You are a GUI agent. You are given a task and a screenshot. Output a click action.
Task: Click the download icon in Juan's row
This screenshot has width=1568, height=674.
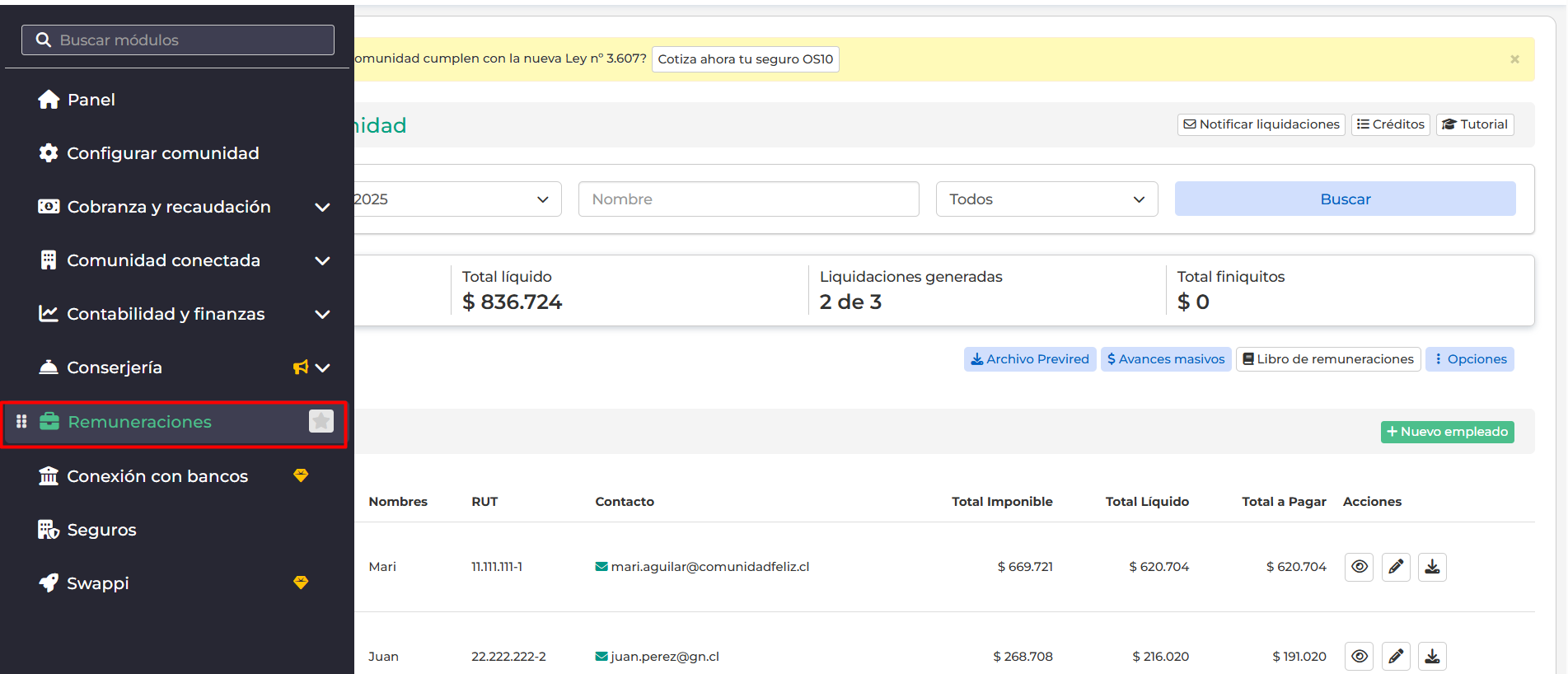(x=1432, y=656)
